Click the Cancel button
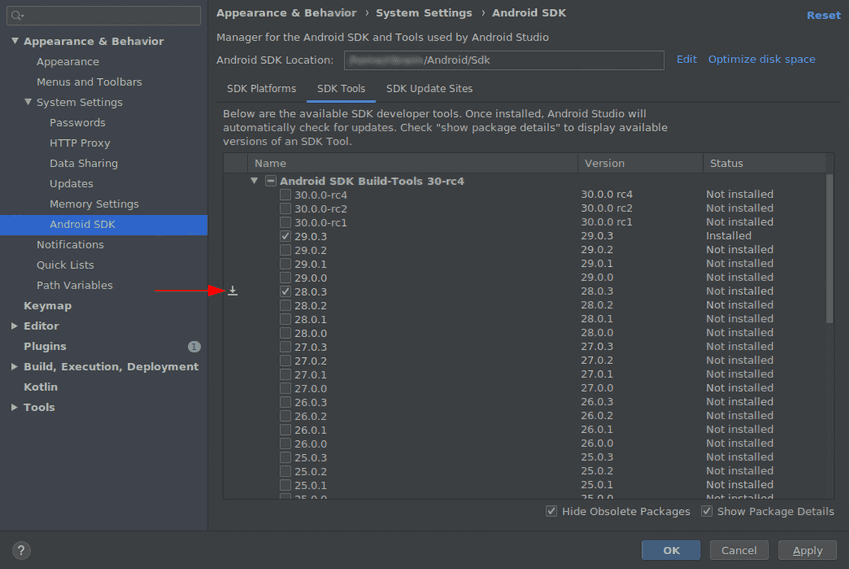 point(739,550)
